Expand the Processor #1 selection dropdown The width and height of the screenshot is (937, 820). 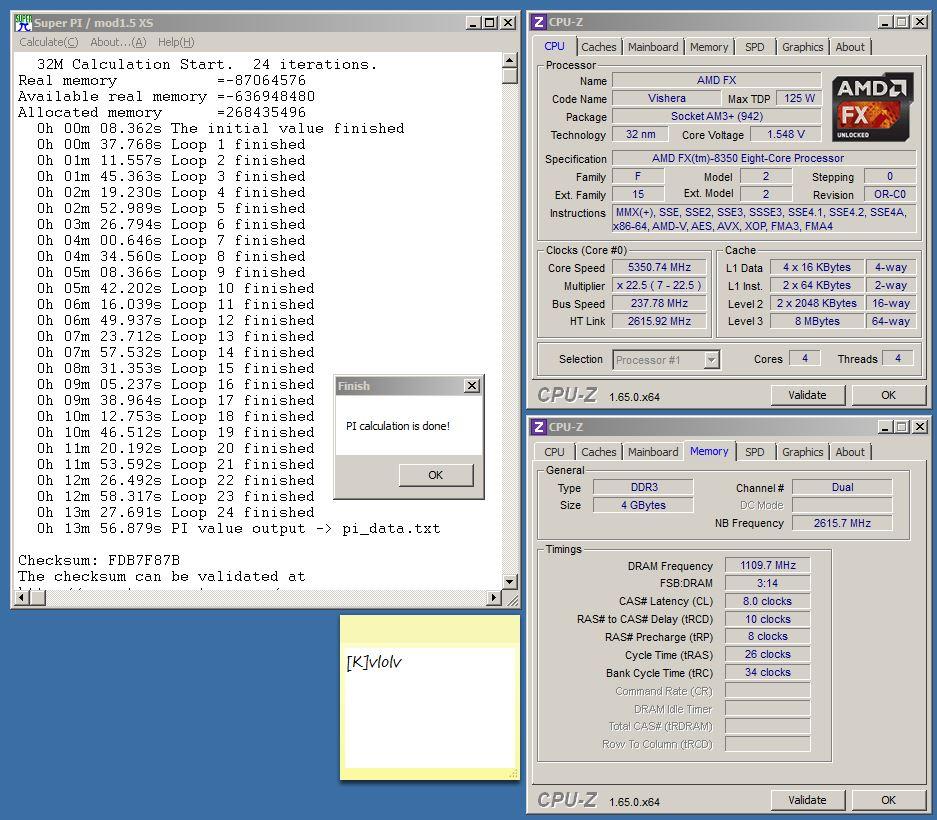711,360
